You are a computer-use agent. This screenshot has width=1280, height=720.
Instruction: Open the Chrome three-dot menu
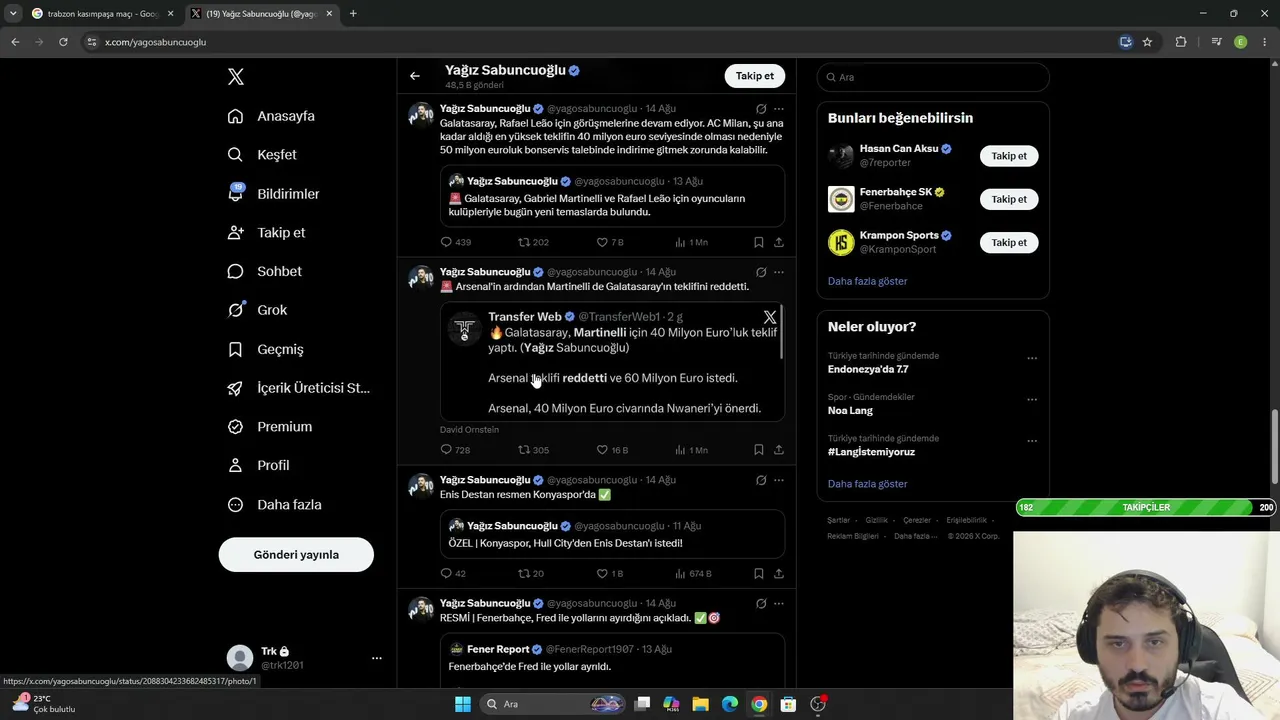(1265, 42)
